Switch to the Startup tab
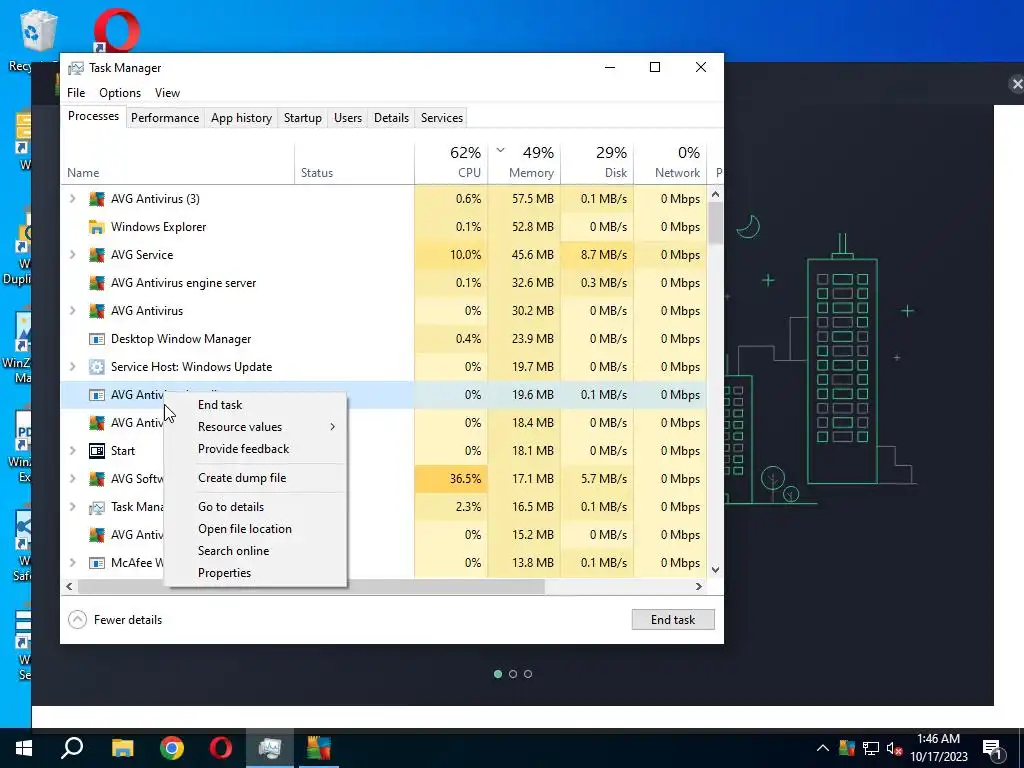Viewport: 1024px width, 768px height. (x=302, y=118)
